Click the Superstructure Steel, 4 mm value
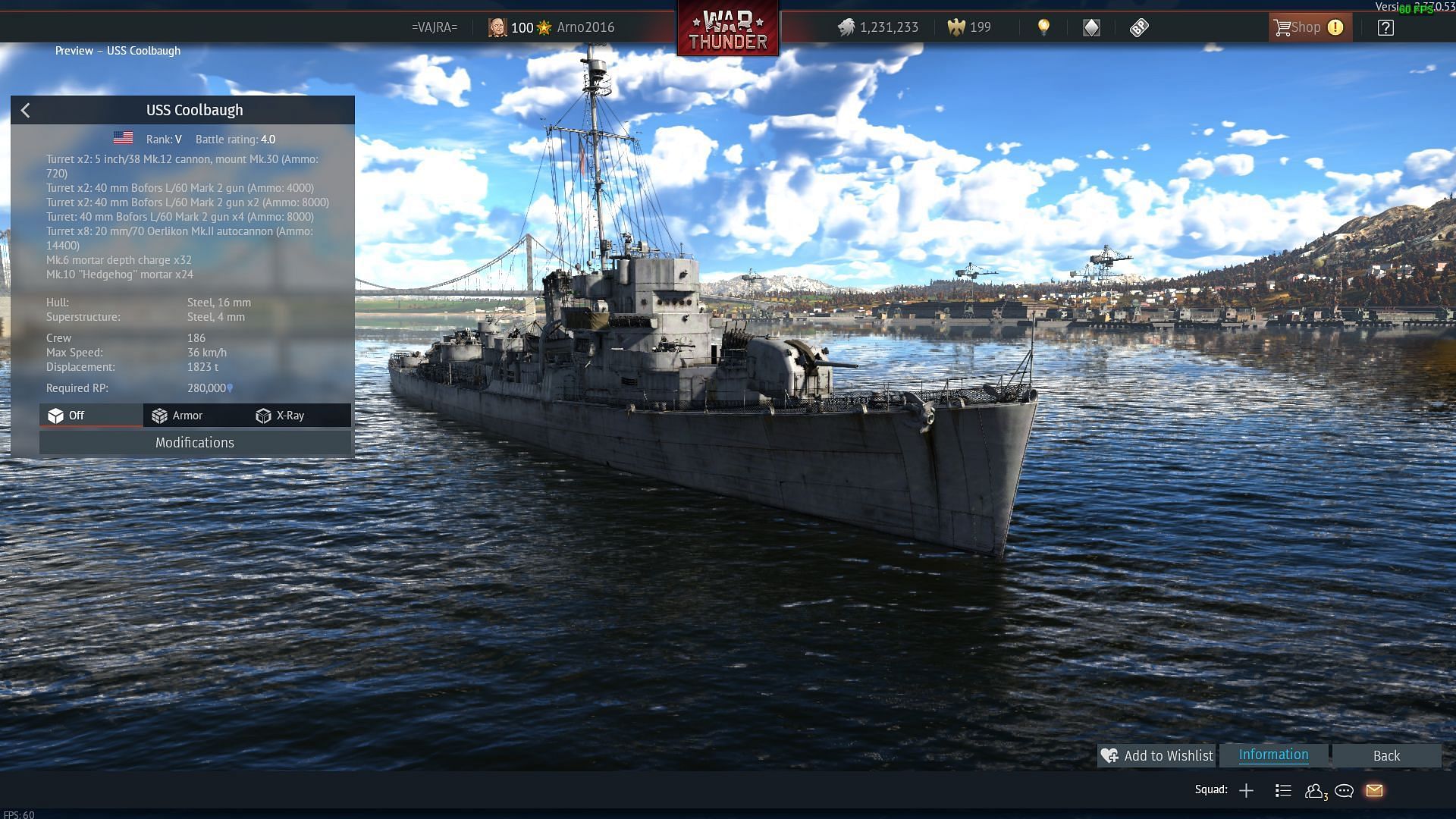1456x819 pixels. tap(216, 317)
